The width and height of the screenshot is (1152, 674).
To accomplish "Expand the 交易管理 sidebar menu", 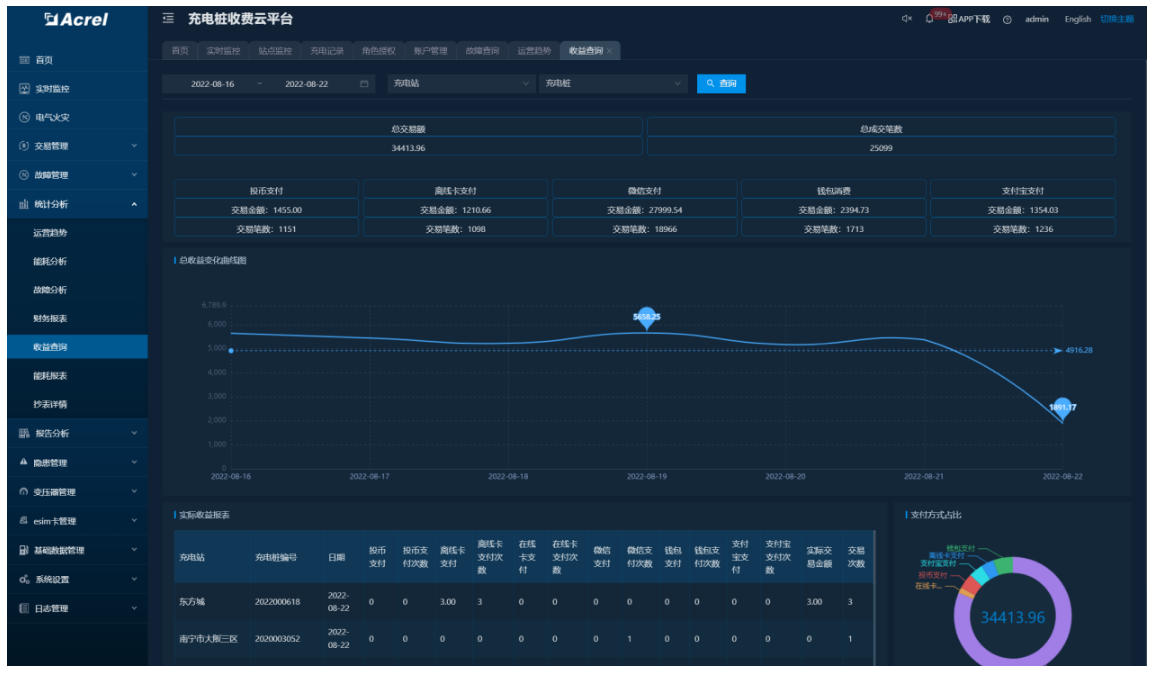I will (x=73, y=146).
